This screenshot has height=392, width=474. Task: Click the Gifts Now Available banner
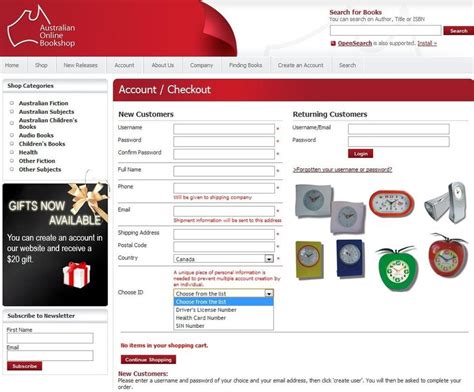click(x=55, y=244)
